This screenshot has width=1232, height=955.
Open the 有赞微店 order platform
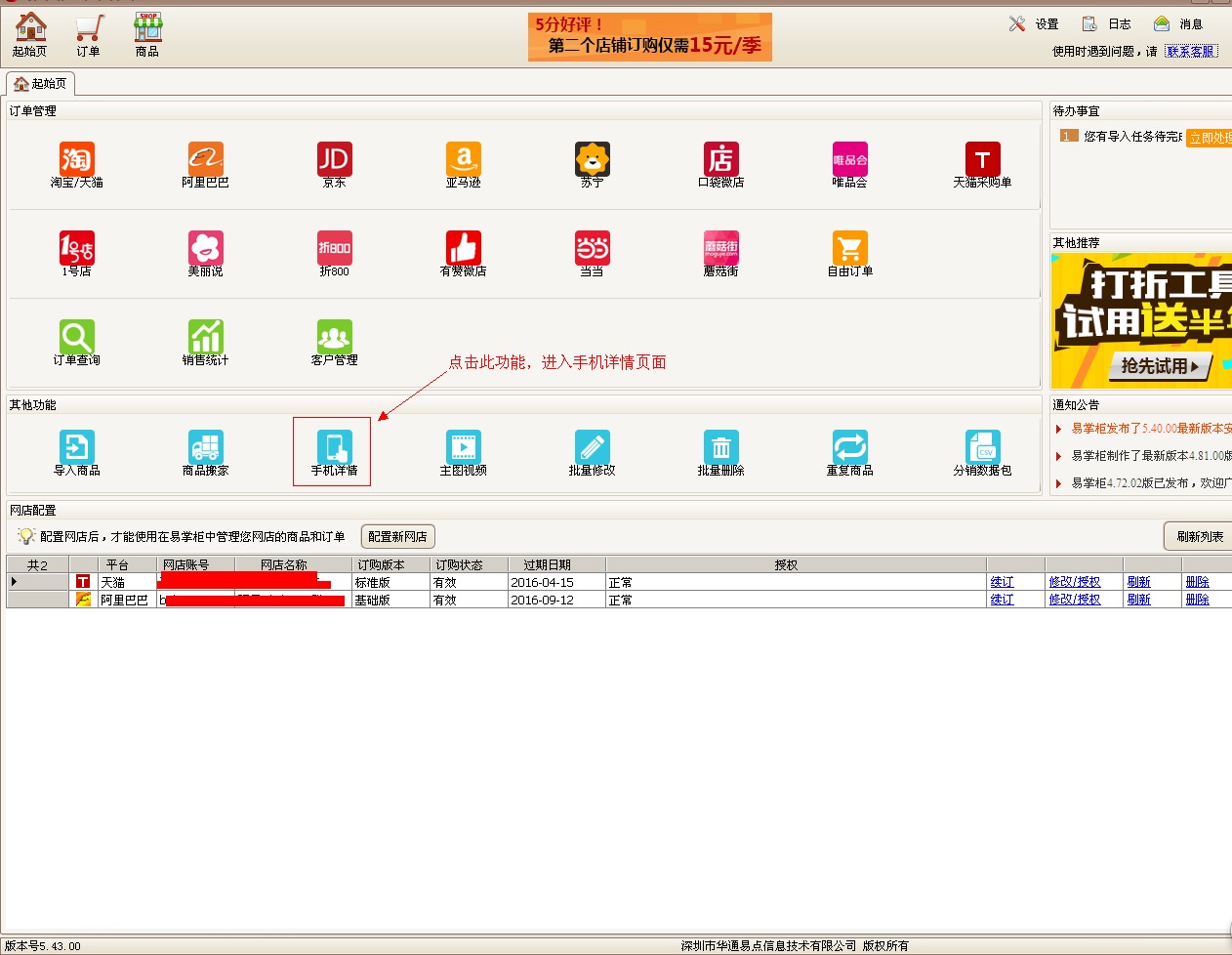pyautogui.click(x=464, y=254)
